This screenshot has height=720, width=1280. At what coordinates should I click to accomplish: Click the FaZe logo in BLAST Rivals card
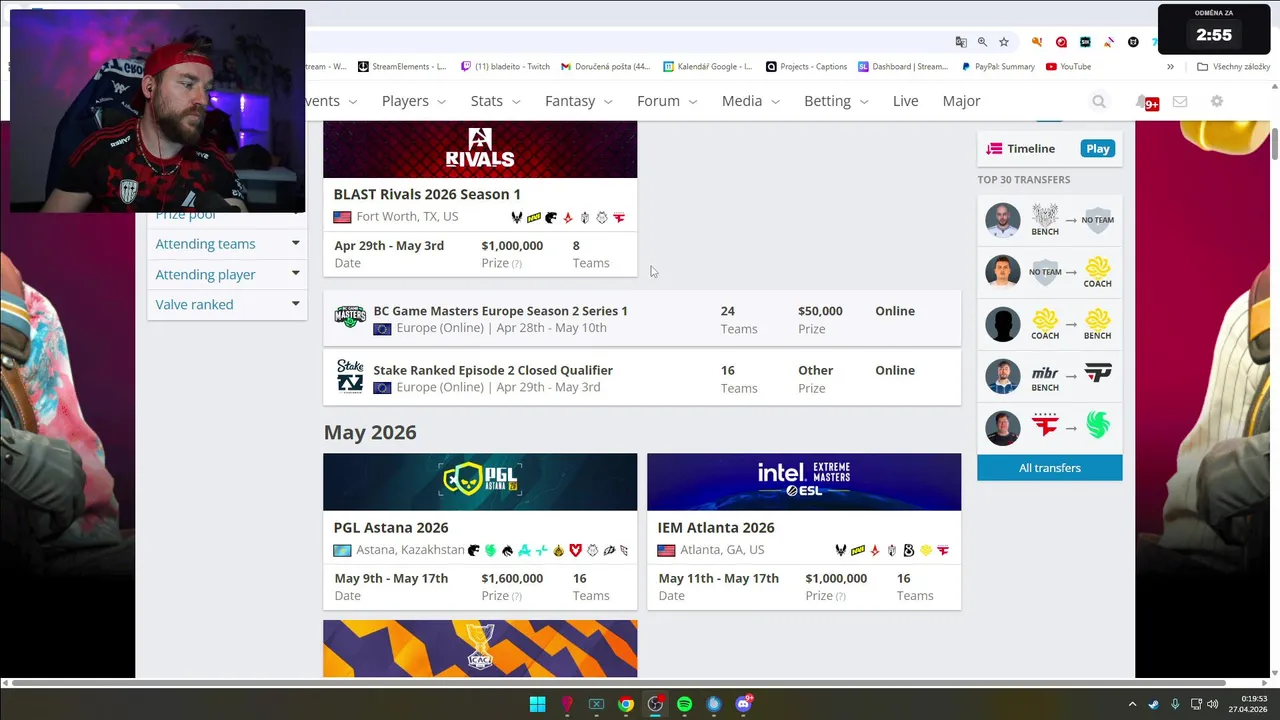(619, 217)
